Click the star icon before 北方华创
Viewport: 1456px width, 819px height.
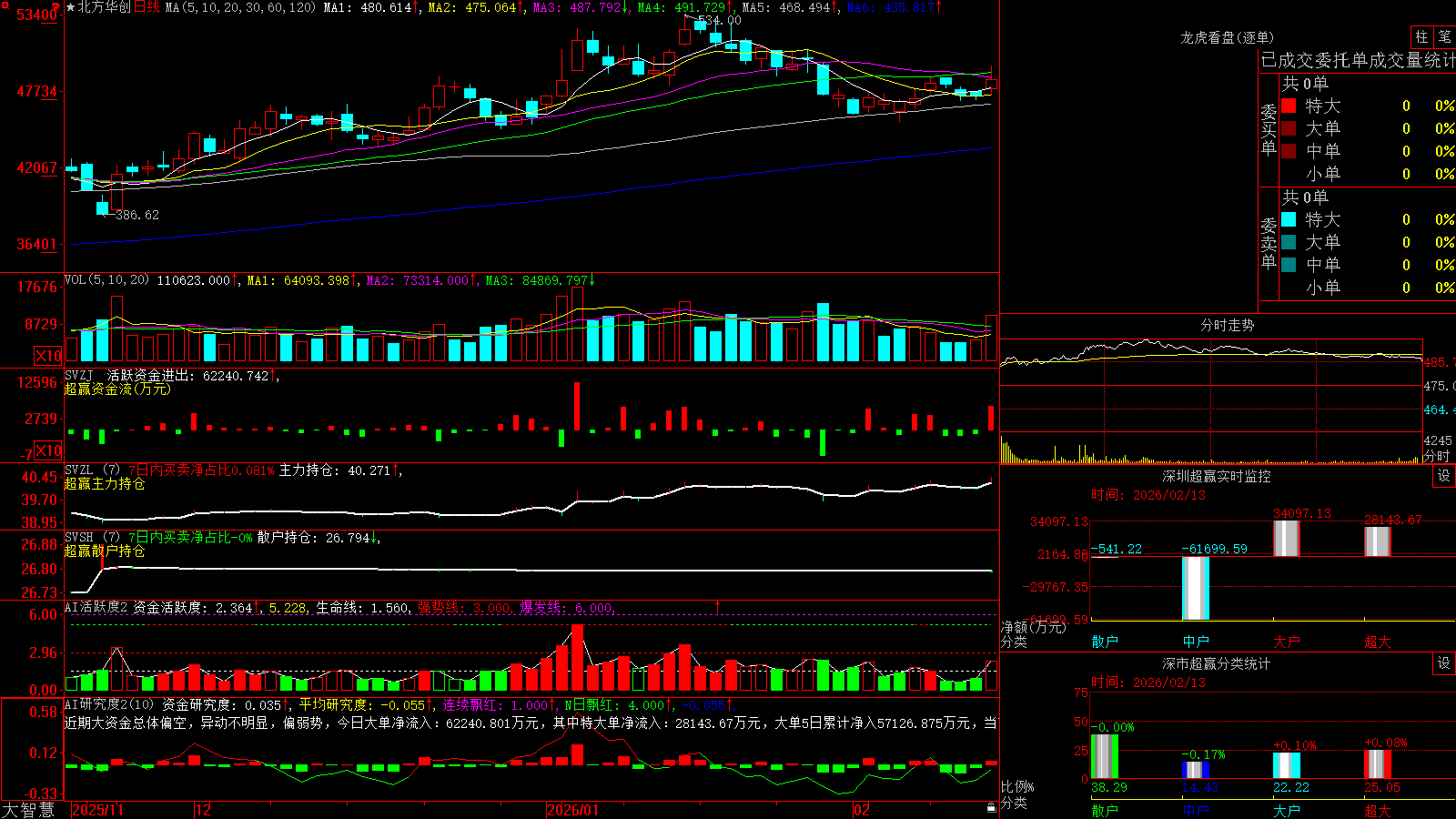(70, 7)
